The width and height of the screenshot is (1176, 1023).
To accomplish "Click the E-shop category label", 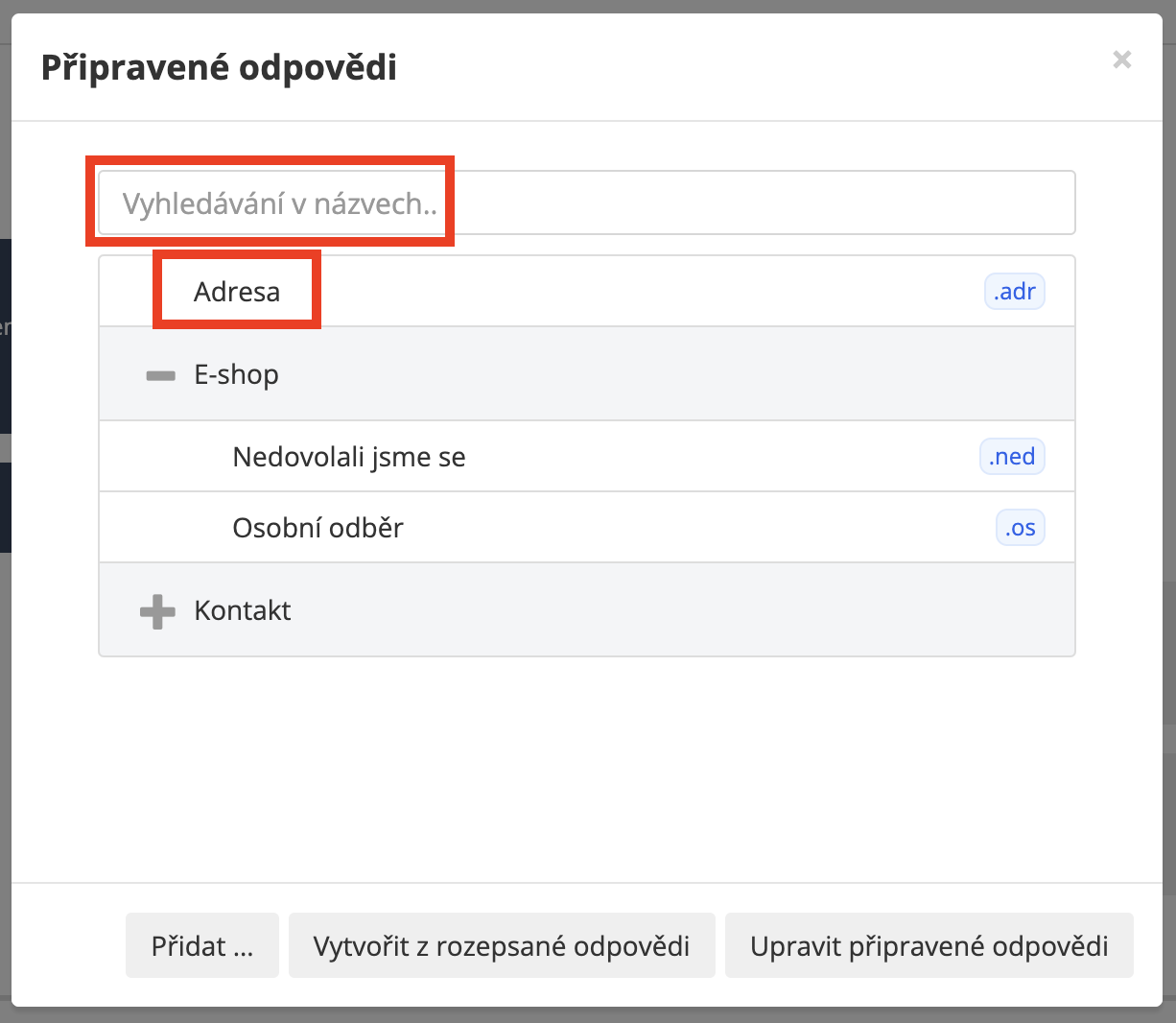I will click(236, 374).
